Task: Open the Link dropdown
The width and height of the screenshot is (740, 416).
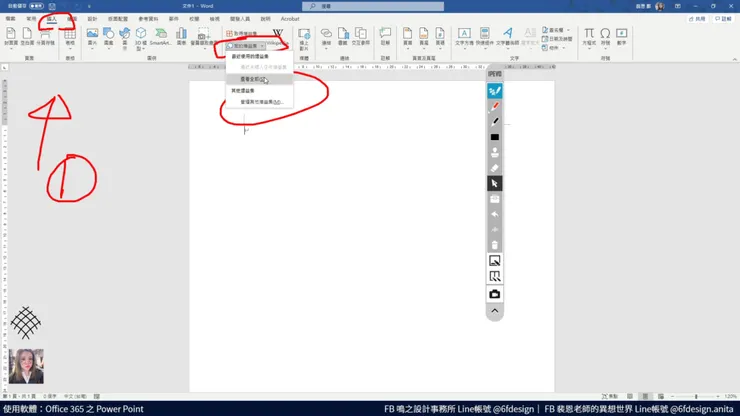Action: tap(326, 37)
